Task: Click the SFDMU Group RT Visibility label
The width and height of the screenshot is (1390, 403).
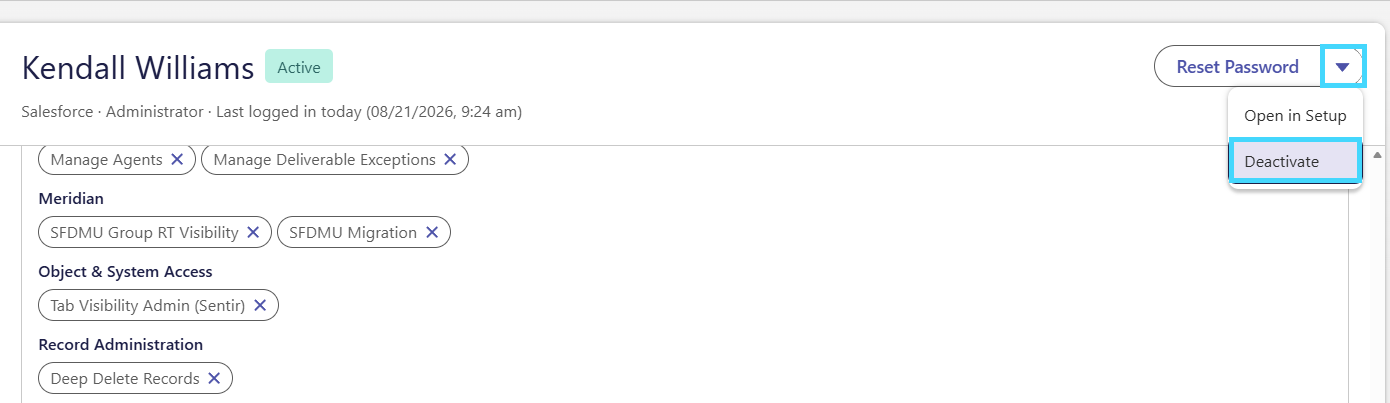Action: click(x=144, y=232)
